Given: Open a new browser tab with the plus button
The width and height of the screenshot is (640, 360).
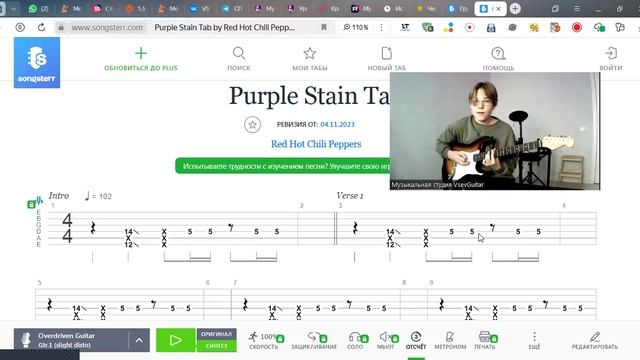Looking at the screenshot, I should coord(515,9).
